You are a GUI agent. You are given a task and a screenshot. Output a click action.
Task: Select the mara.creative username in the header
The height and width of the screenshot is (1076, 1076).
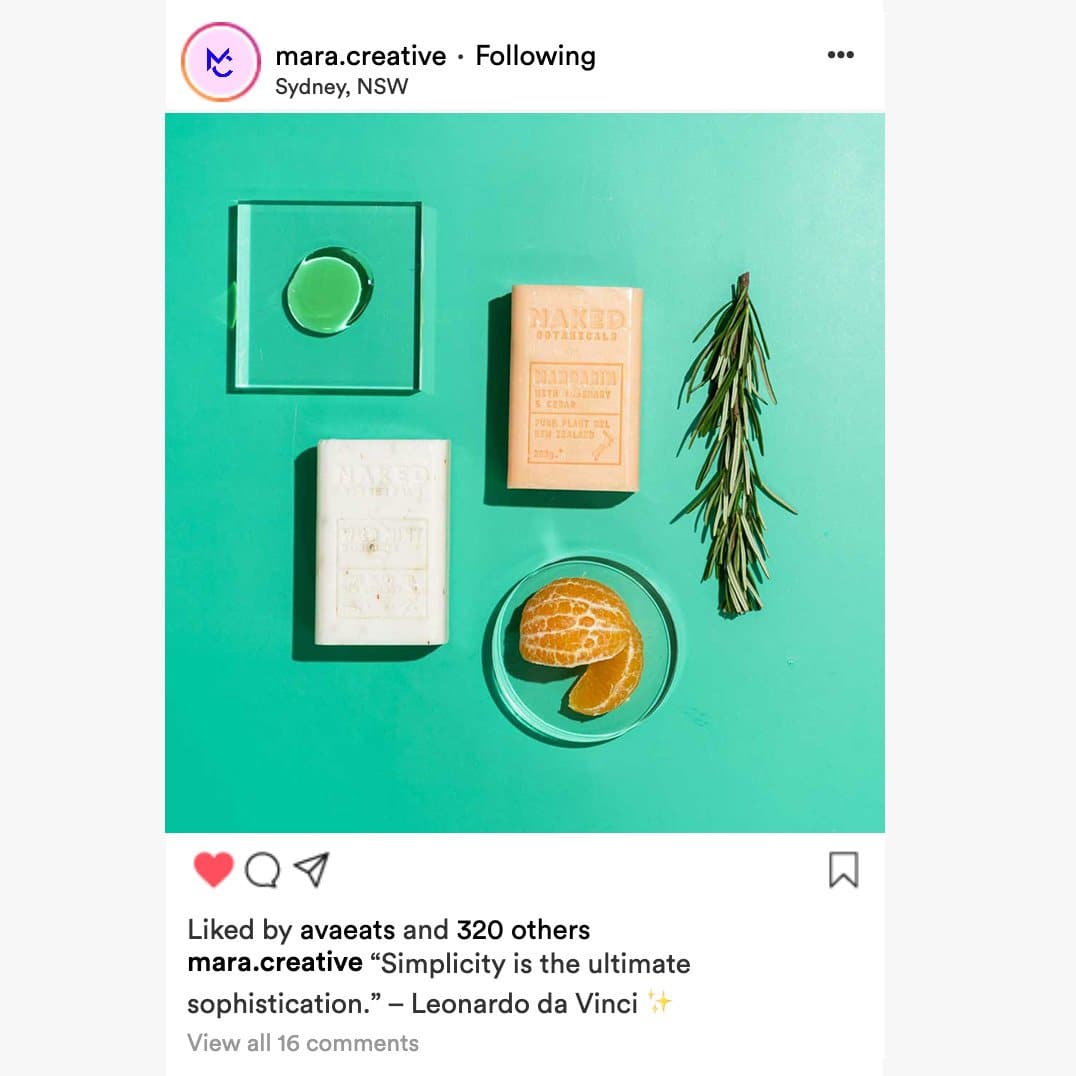coord(360,56)
